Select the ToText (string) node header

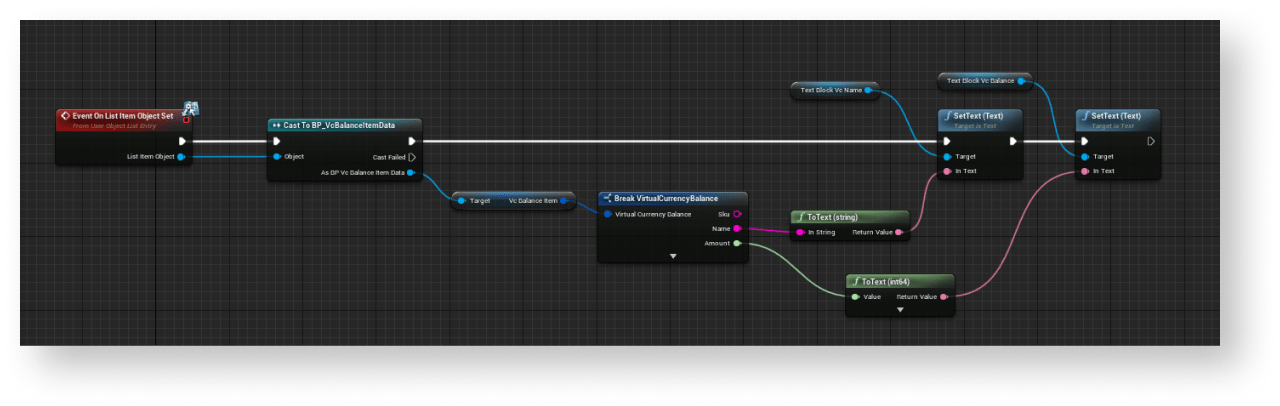point(850,217)
